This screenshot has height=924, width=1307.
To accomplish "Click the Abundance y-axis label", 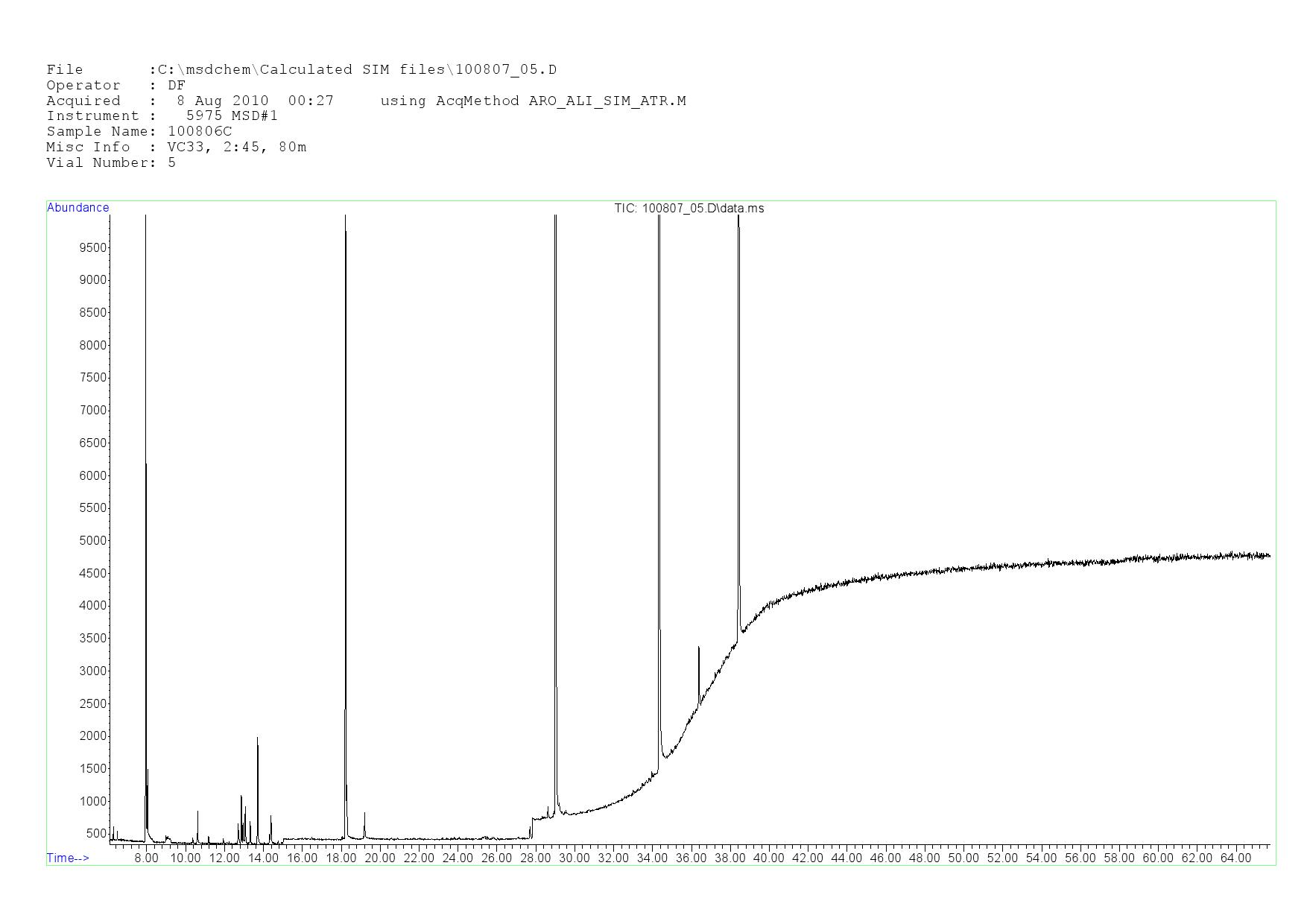I will [x=77, y=208].
